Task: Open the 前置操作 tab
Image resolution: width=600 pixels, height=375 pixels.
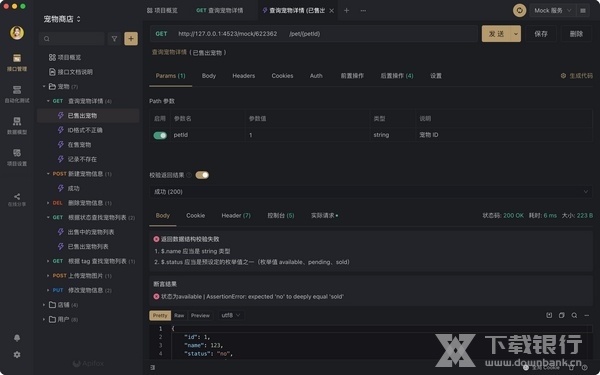Action: click(352, 76)
